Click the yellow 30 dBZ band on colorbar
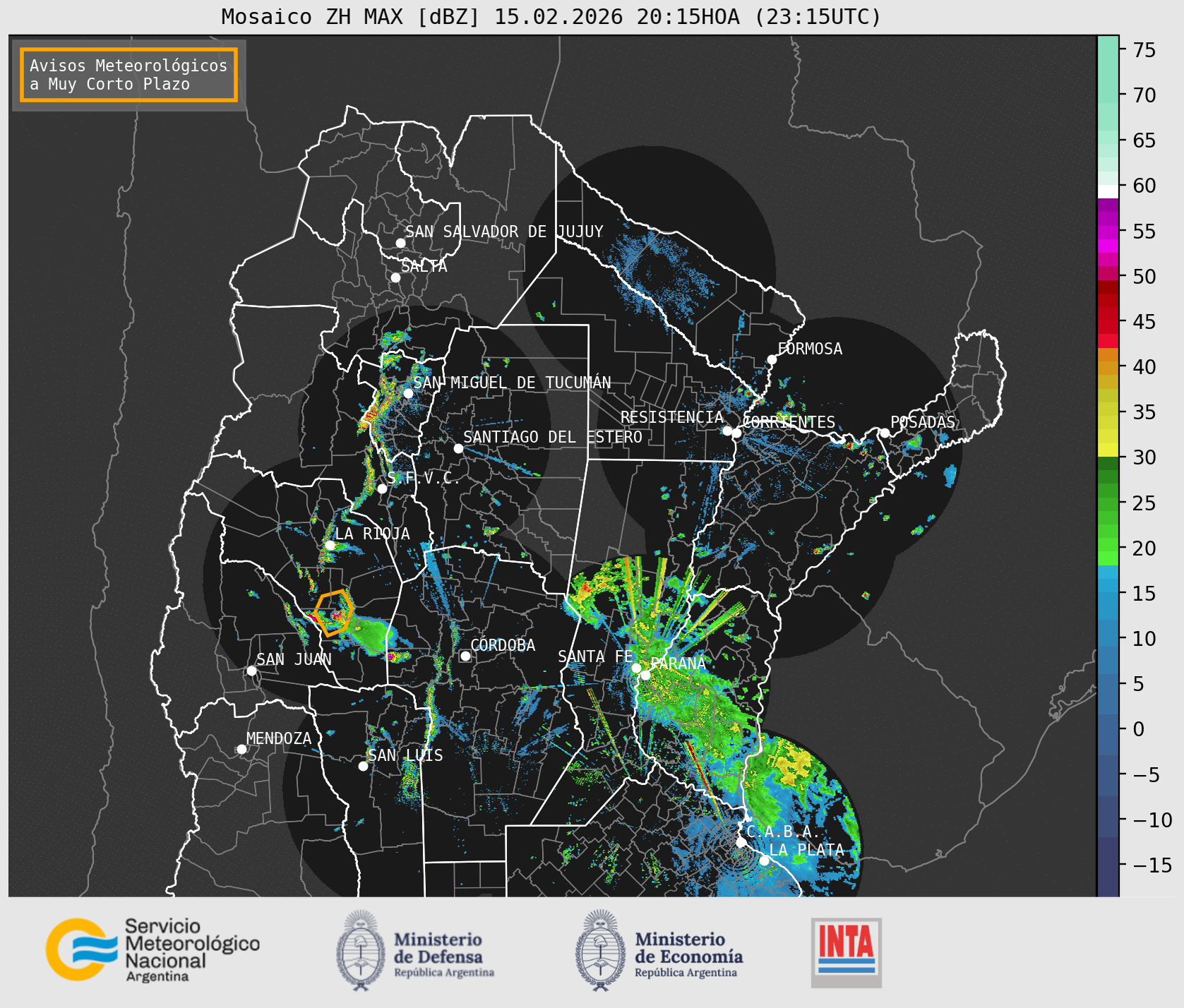The width and height of the screenshot is (1184, 1008). [1108, 450]
